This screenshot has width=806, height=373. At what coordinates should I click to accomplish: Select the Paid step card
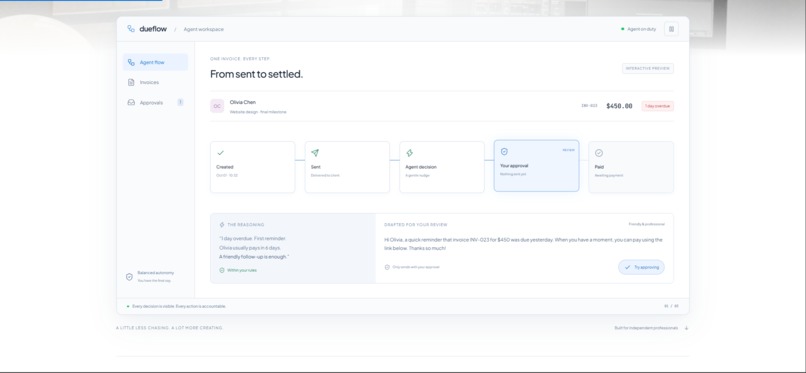point(631,167)
